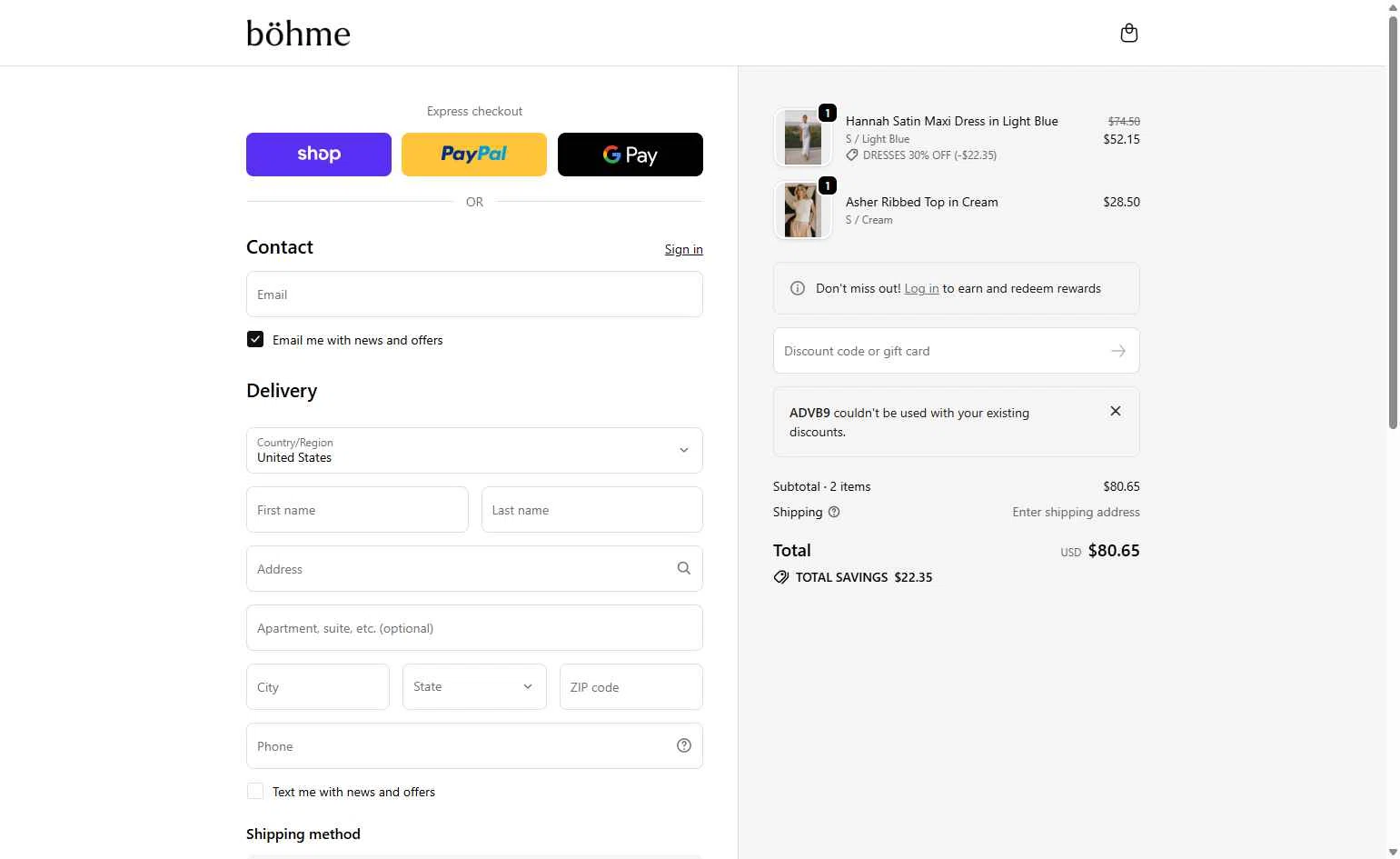Click the Address search magnifier icon
The height and width of the screenshot is (859, 1400).
click(x=684, y=568)
